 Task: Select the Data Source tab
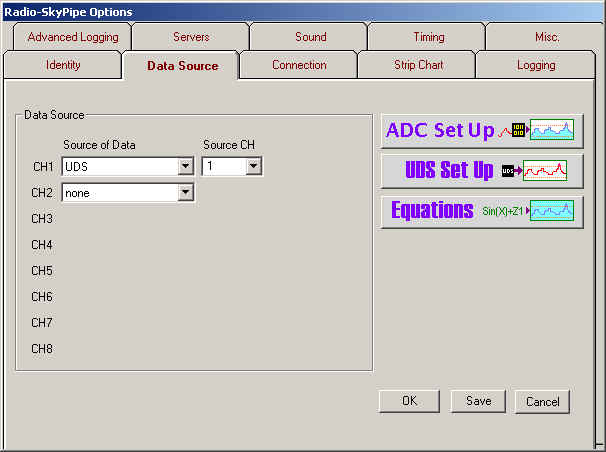pos(182,66)
